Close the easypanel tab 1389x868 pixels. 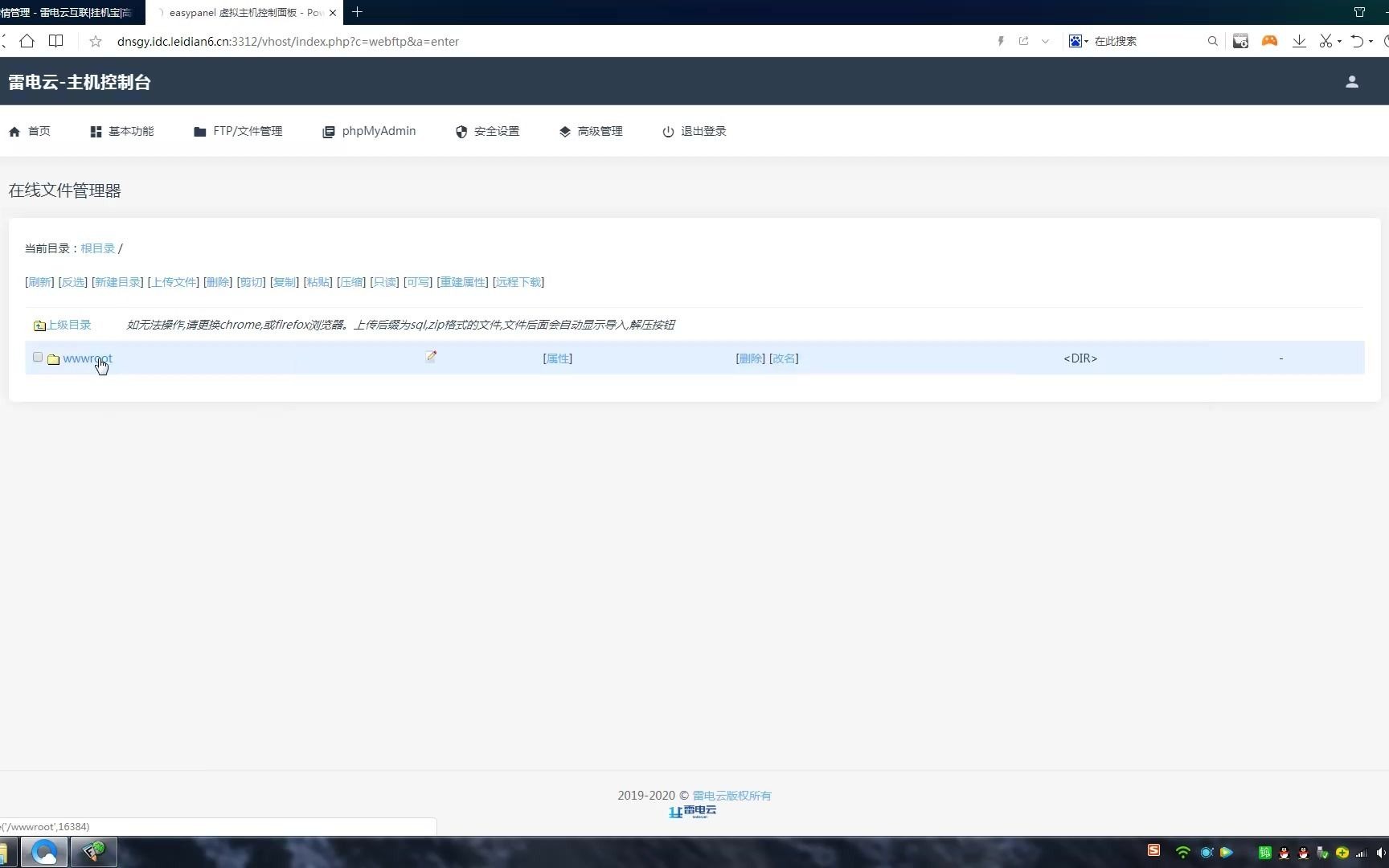tap(332, 13)
